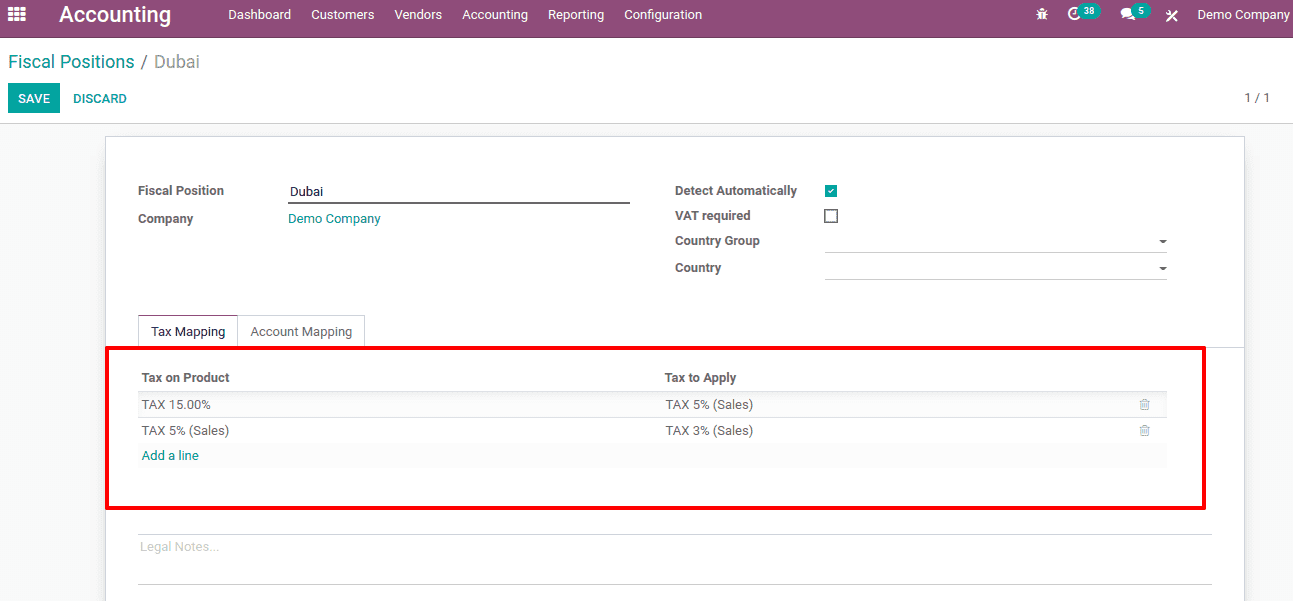Edit the Fiscal Position name field Dubai
The height and width of the screenshot is (601, 1293).
point(459,191)
